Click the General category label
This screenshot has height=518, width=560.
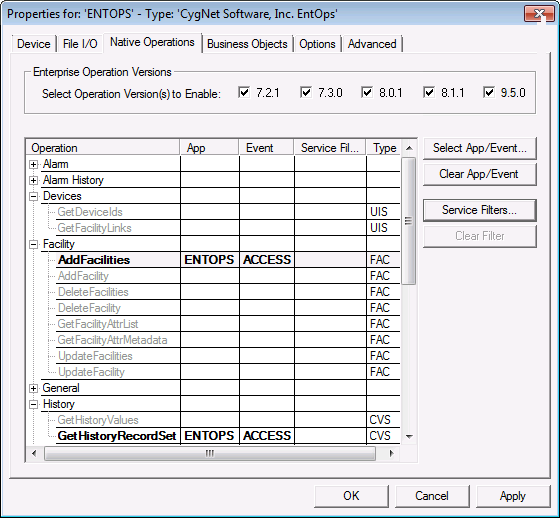(x=61, y=388)
